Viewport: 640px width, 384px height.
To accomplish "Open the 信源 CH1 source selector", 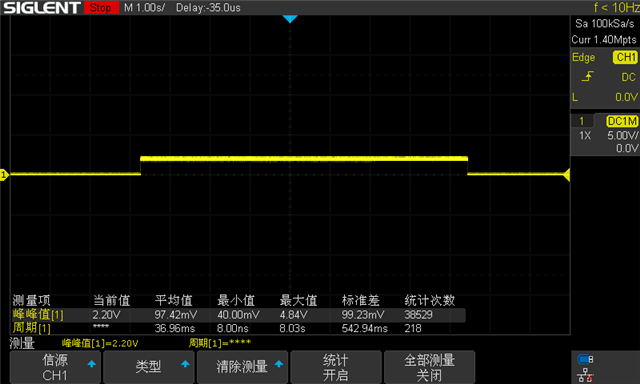I will click(55, 367).
